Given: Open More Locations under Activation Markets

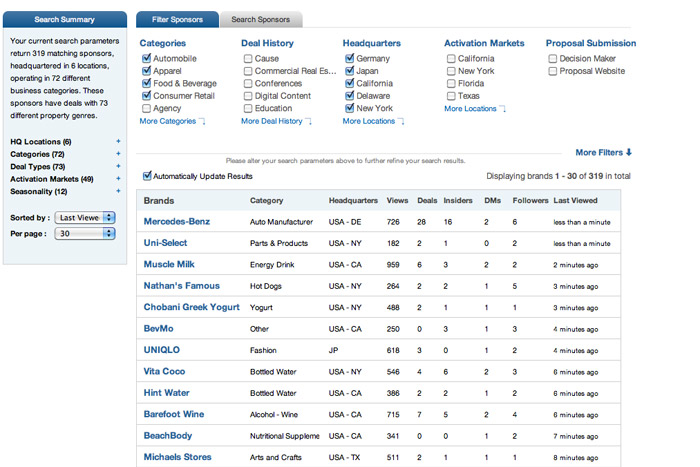Looking at the screenshot, I should tap(475, 108).
